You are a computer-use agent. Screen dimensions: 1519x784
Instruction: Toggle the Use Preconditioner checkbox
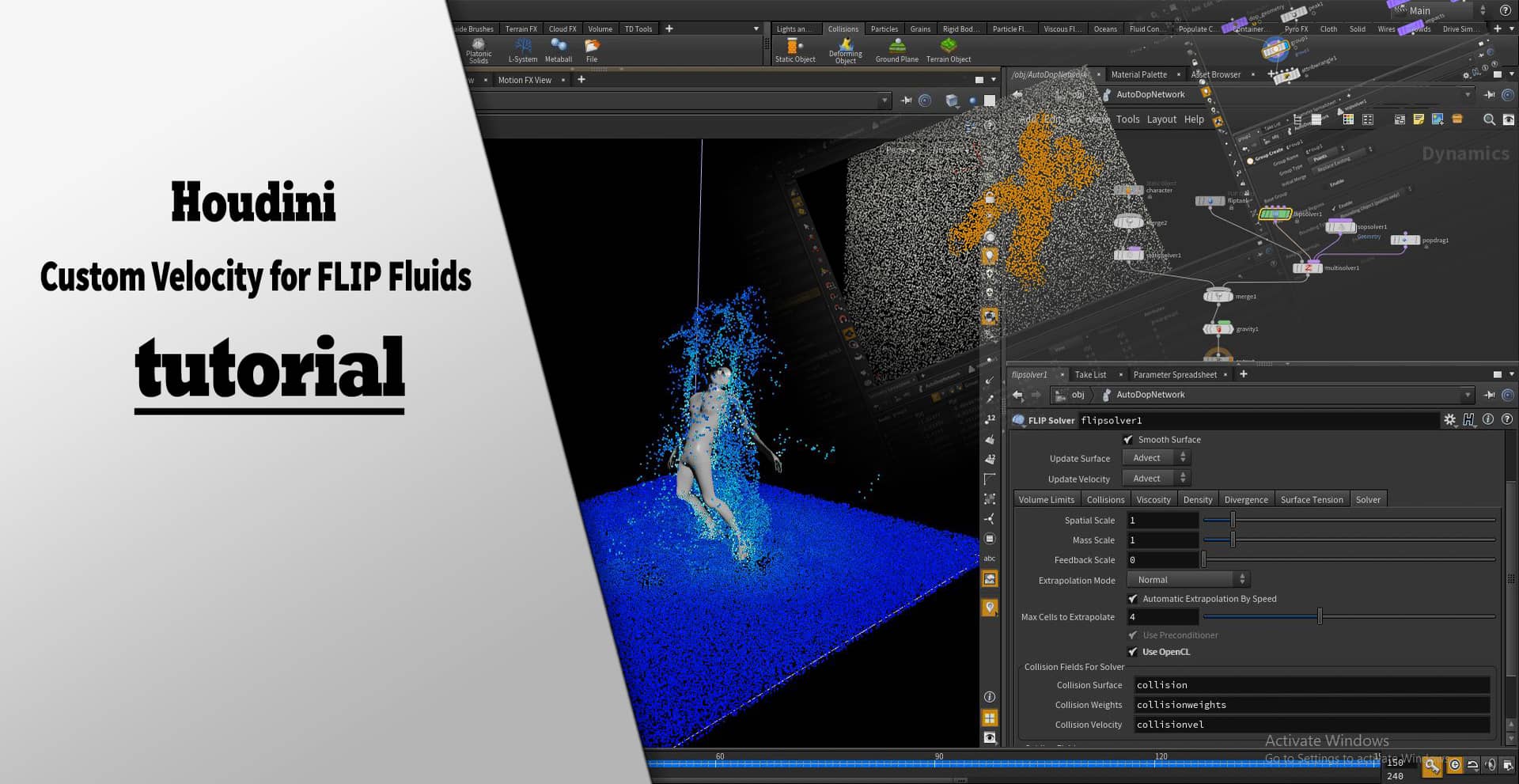(x=1133, y=635)
